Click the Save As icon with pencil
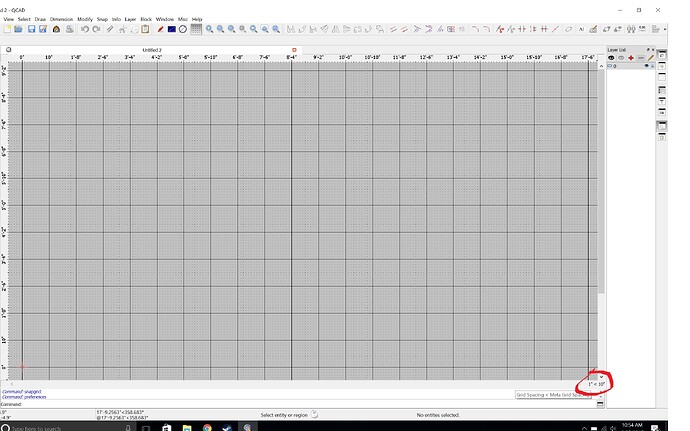 pos(43,29)
